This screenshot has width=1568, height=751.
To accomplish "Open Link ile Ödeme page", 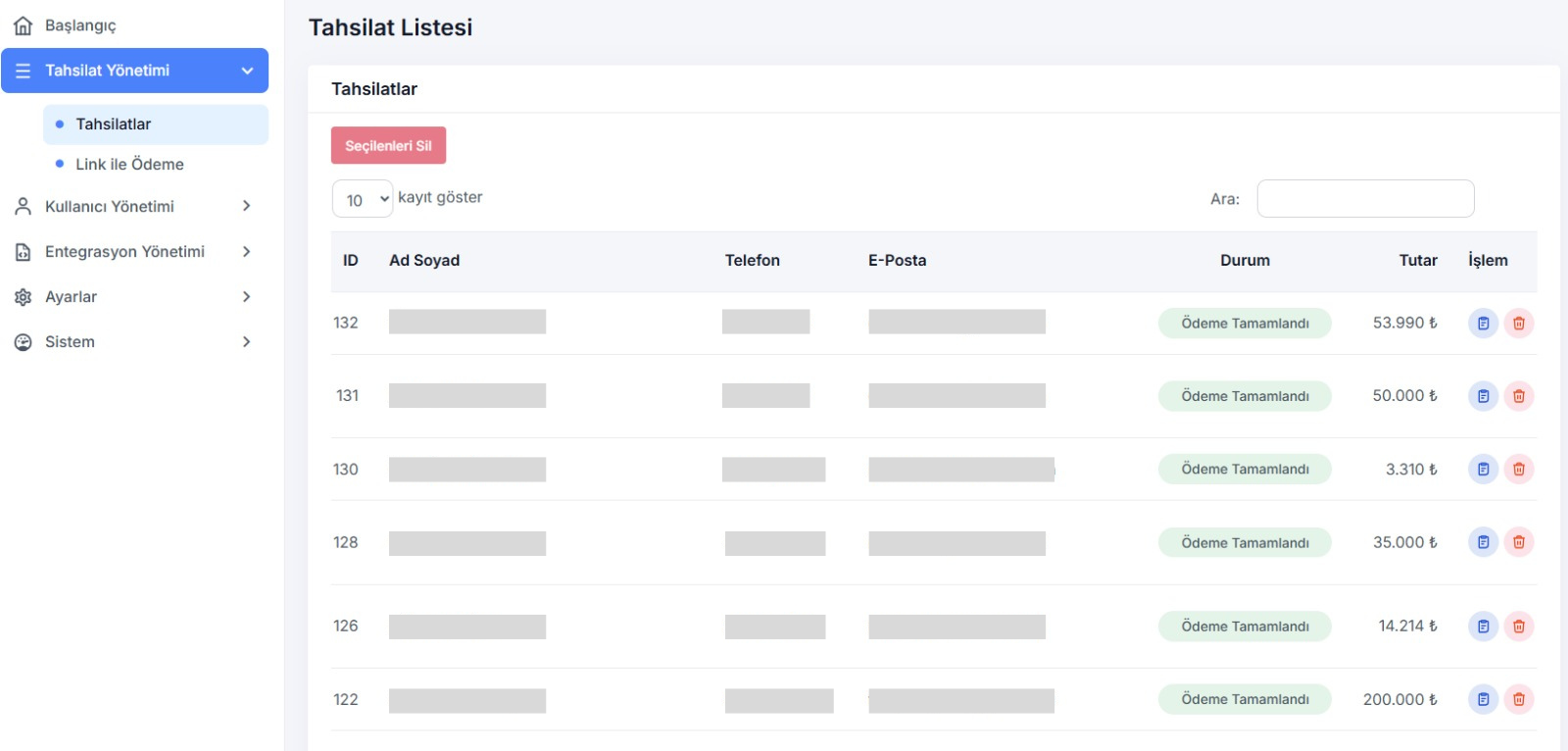I will click(x=129, y=165).
